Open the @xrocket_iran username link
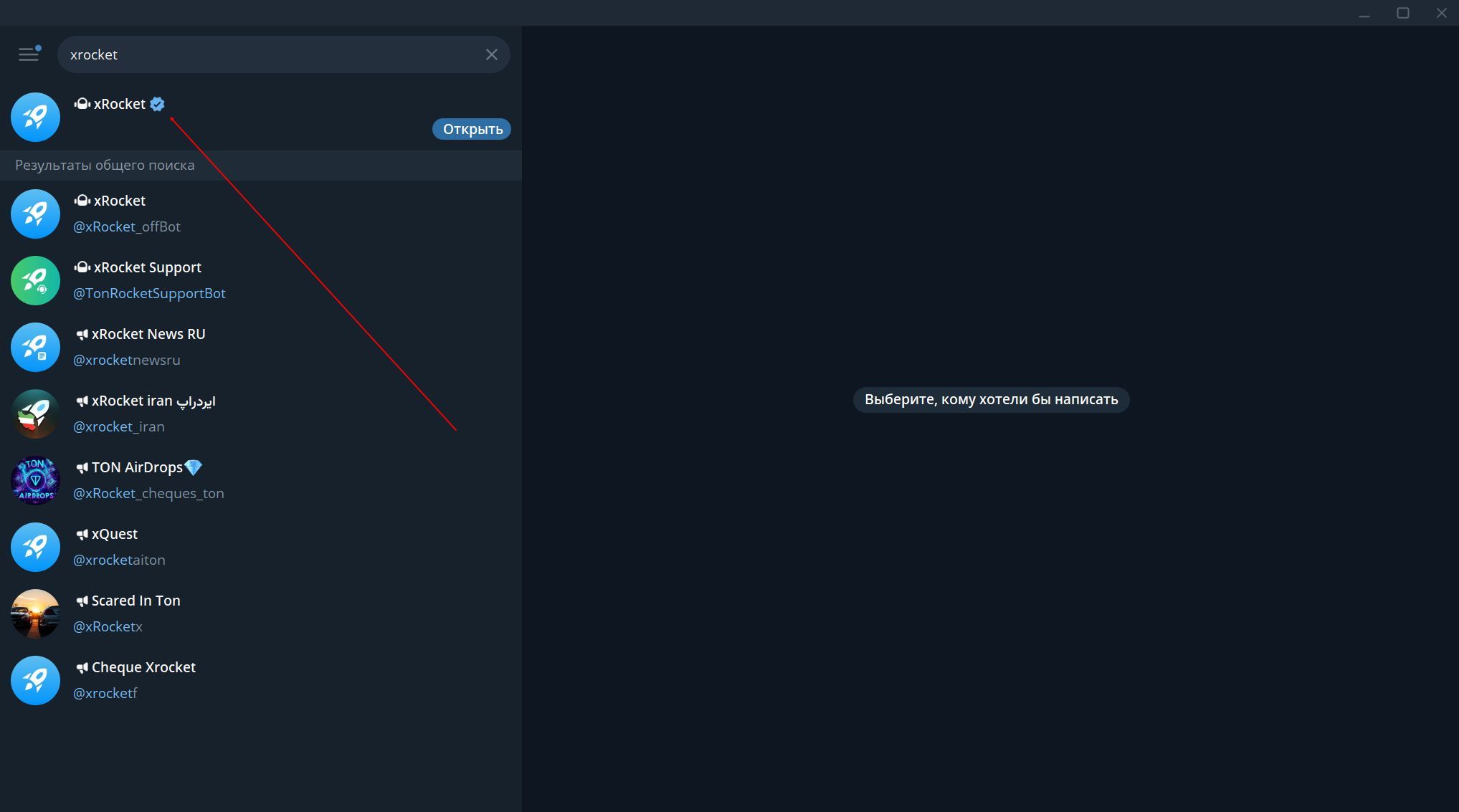 coord(119,426)
